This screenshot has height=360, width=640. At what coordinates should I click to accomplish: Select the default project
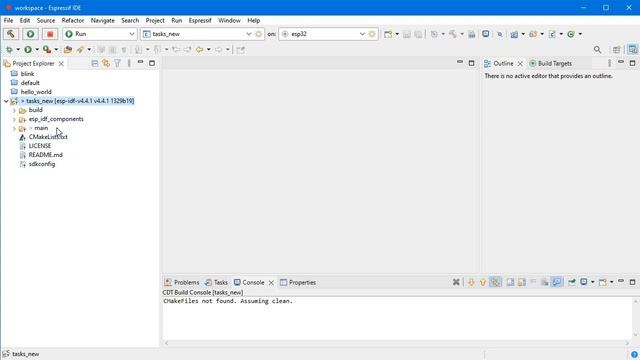30,83
